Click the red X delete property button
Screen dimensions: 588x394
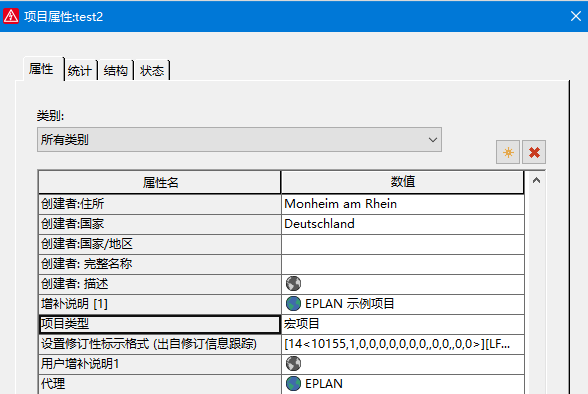pos(534,152)
